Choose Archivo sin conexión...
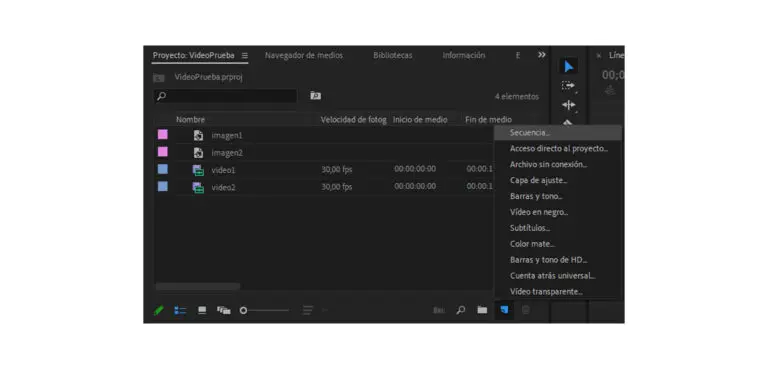 558,165
